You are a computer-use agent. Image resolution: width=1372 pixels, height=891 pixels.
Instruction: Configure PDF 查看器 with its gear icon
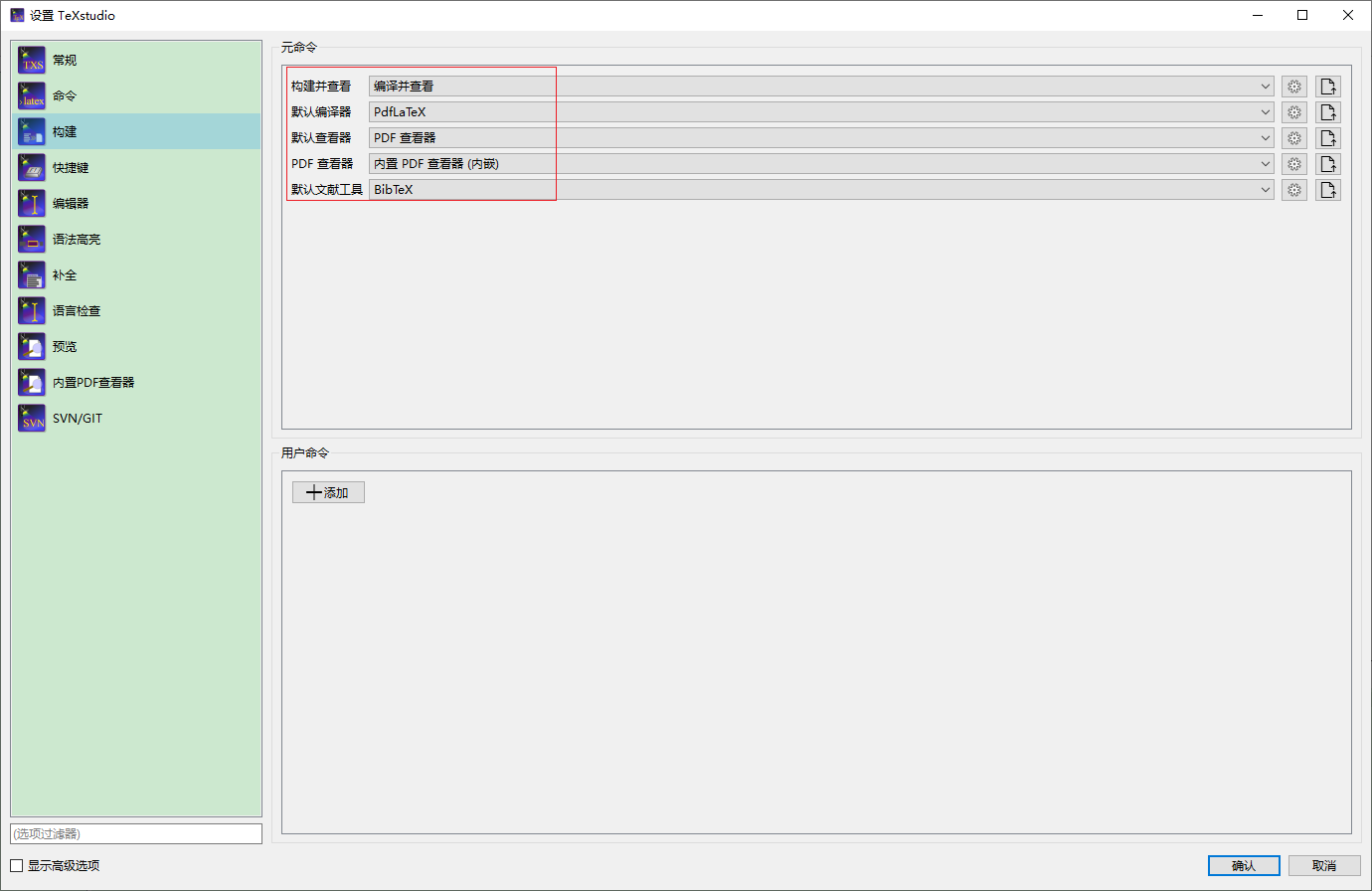[1294, 164]
